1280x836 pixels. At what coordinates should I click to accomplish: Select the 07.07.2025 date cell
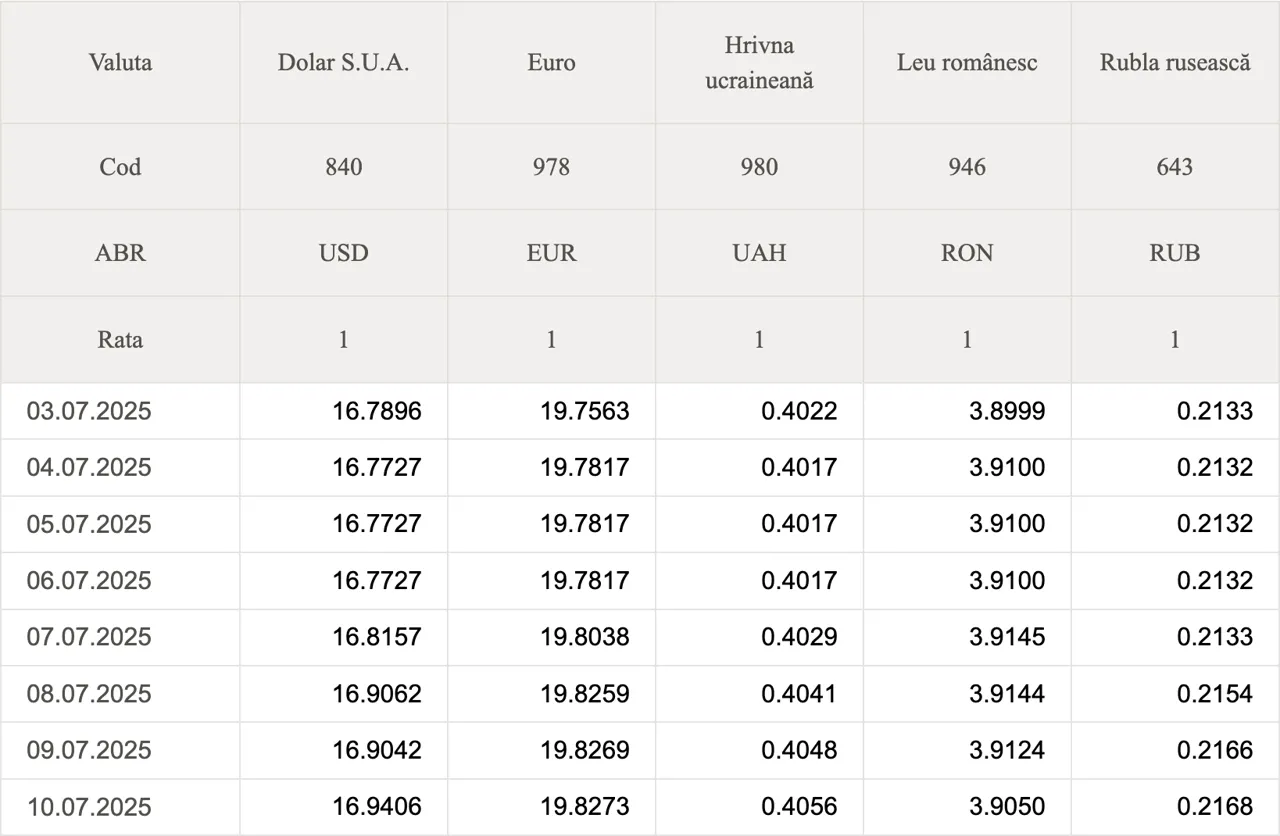120,637
